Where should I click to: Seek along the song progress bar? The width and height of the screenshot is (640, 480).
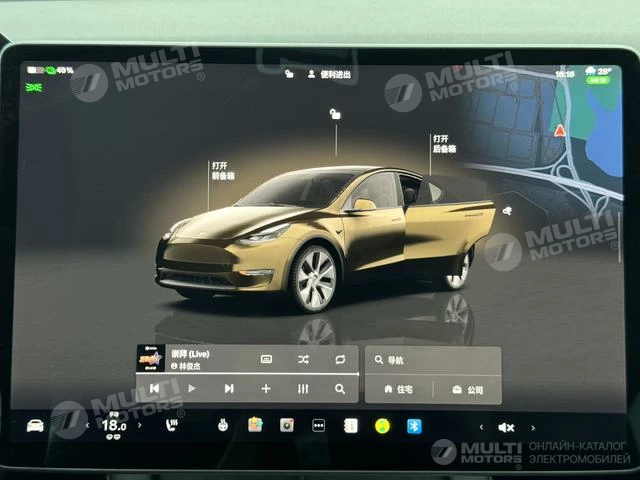(x=247, y=373)
